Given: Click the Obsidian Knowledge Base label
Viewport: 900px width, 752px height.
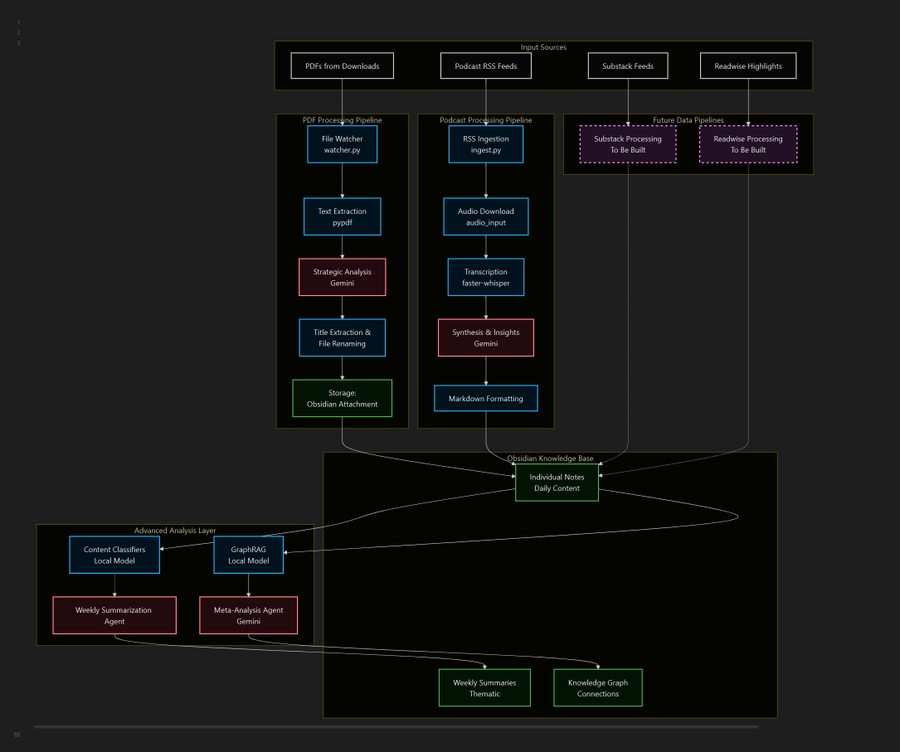Looking at the screenshot, I should [550, 458].
